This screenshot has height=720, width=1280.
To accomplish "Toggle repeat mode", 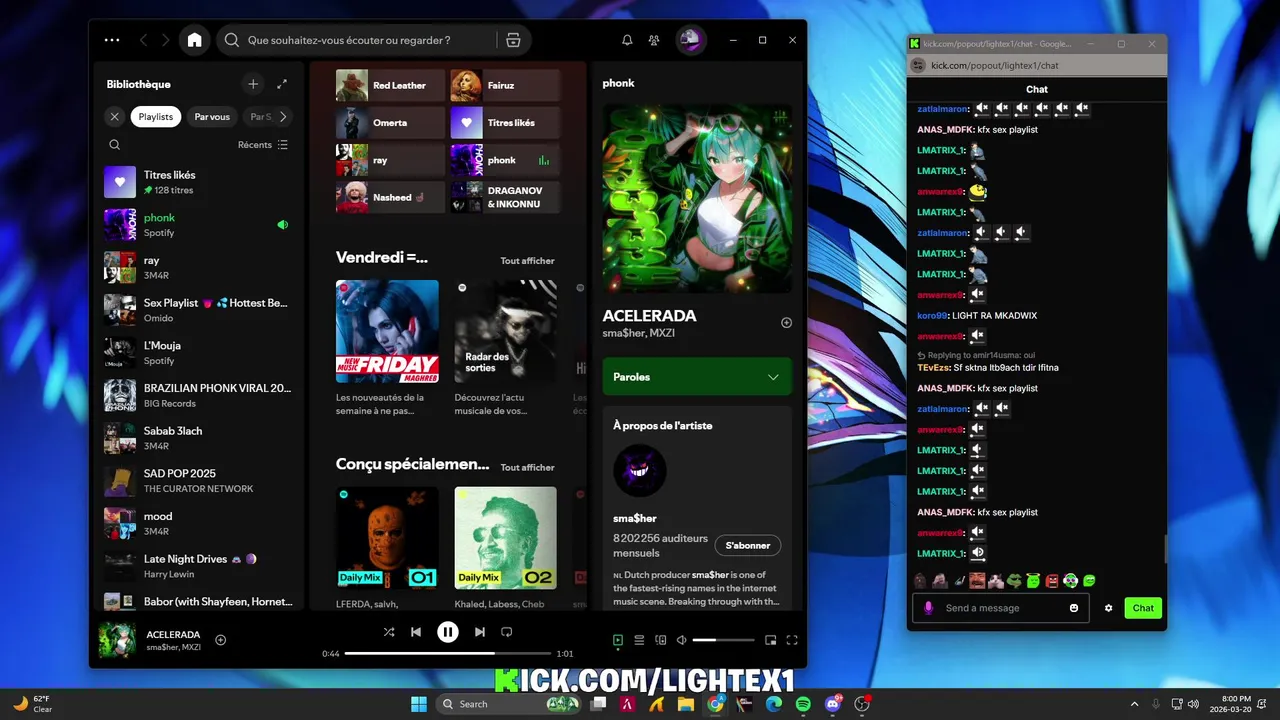I will coord(507,632).
